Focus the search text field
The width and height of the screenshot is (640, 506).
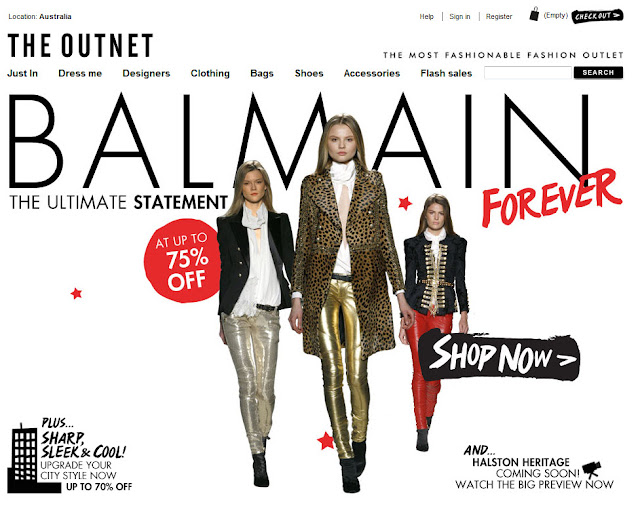click(x=527, y=73)
